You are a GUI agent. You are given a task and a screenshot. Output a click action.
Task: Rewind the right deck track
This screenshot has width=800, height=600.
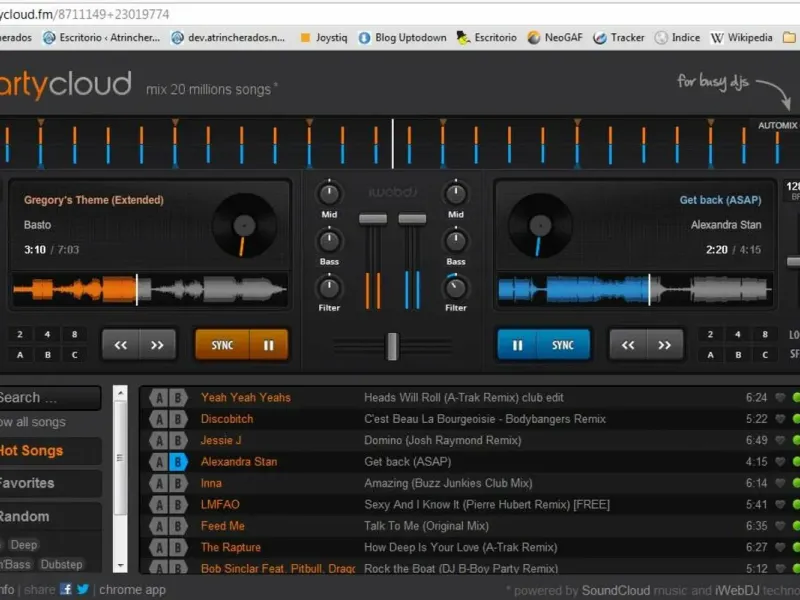click(628, 345)
